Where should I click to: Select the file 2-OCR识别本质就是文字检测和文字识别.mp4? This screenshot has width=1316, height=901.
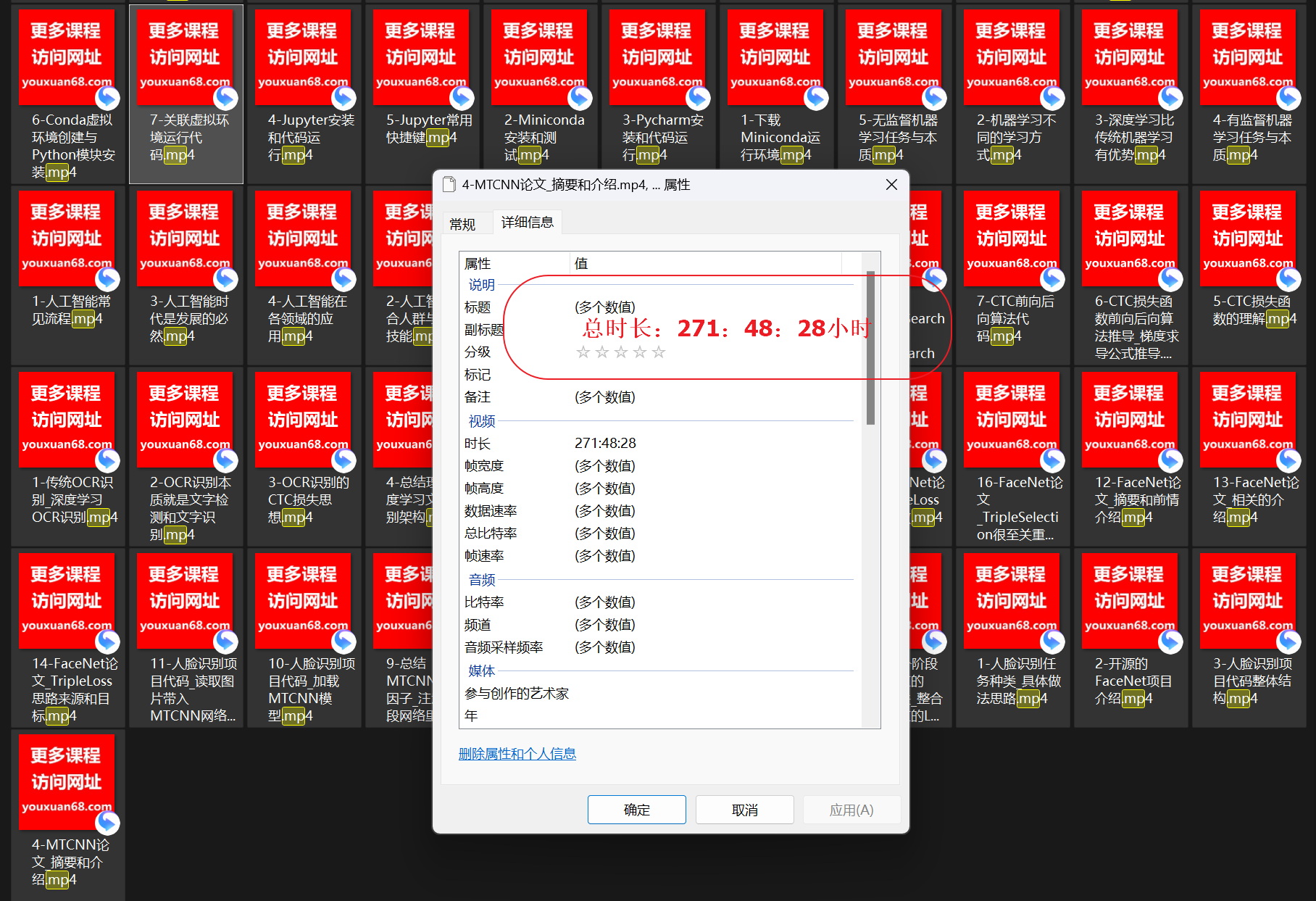[186, 457]
